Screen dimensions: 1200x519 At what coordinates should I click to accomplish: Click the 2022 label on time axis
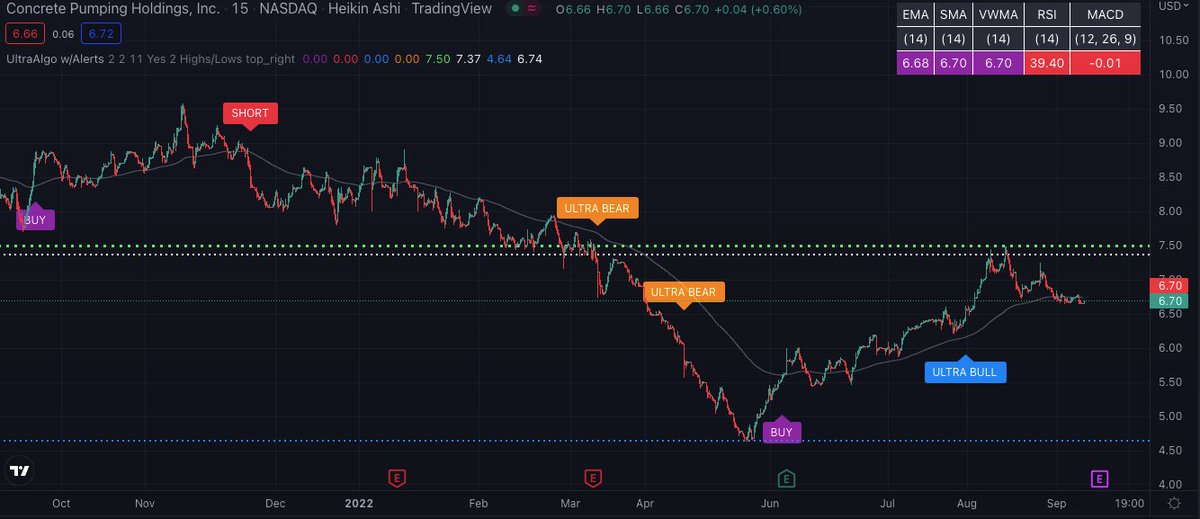coord(357,506)
